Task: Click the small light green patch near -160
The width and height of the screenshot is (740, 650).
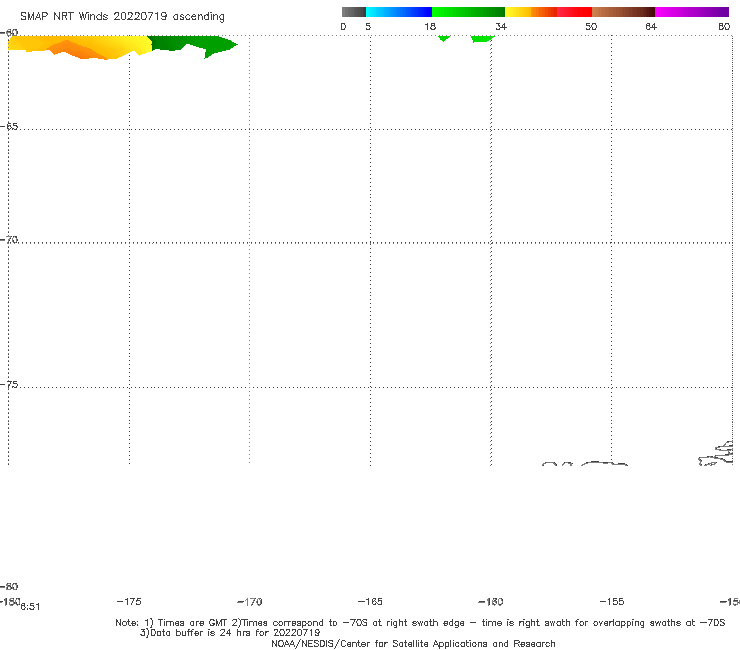Action: pos(481,39)
